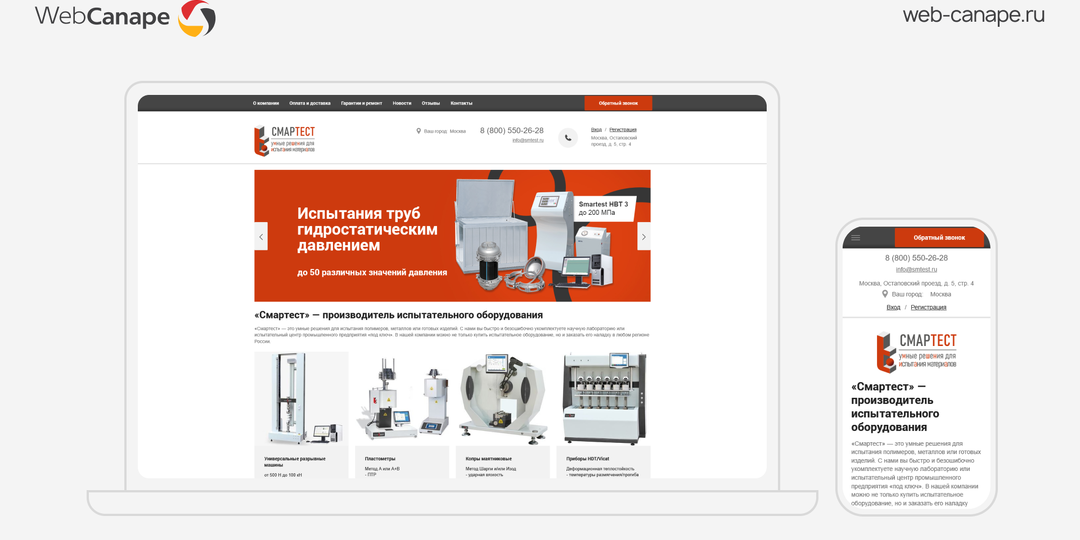
Task: Open the Новости menu item
Action: click(x=402, y=103)
